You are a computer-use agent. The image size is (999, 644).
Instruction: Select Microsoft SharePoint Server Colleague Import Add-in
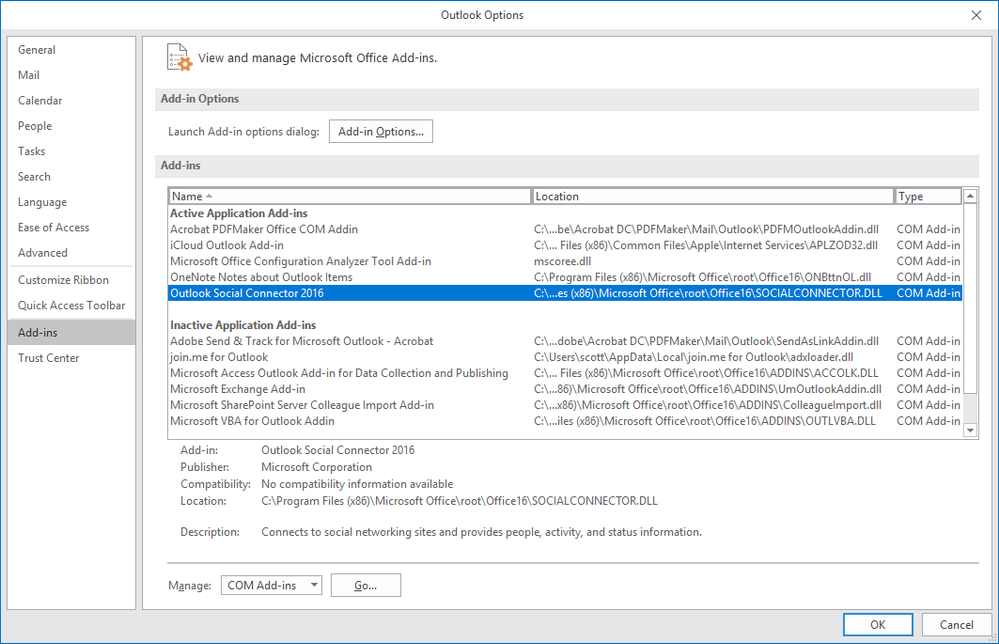[x=565, y=405]
